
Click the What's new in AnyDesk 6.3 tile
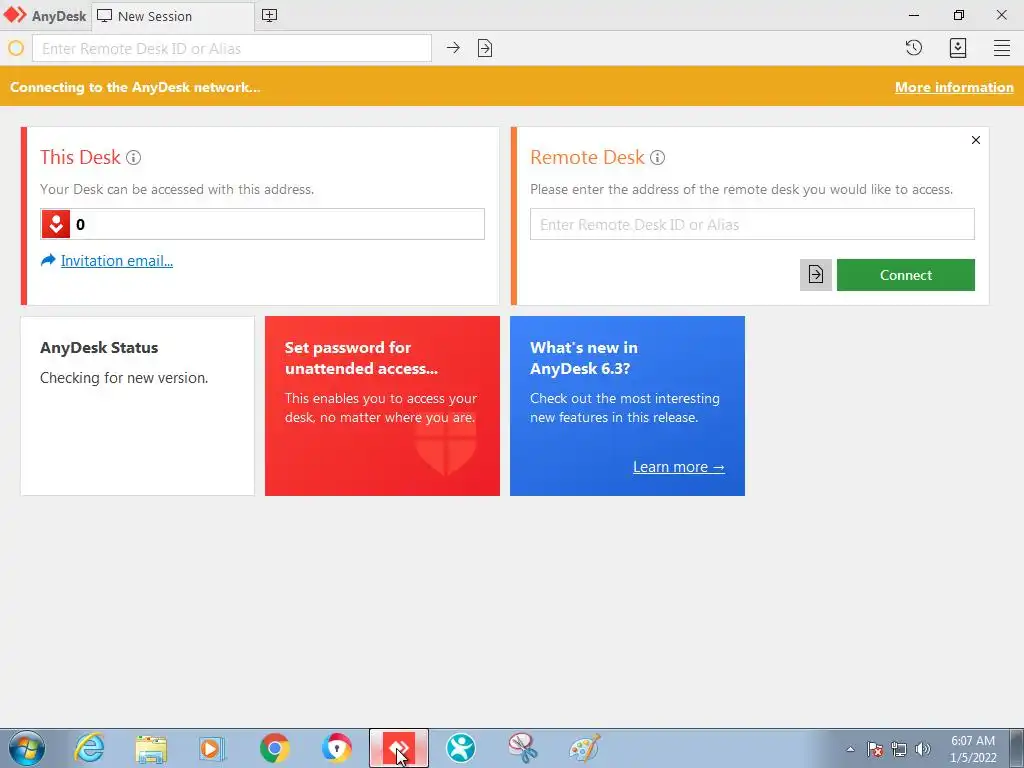click(x=627, y=406)
